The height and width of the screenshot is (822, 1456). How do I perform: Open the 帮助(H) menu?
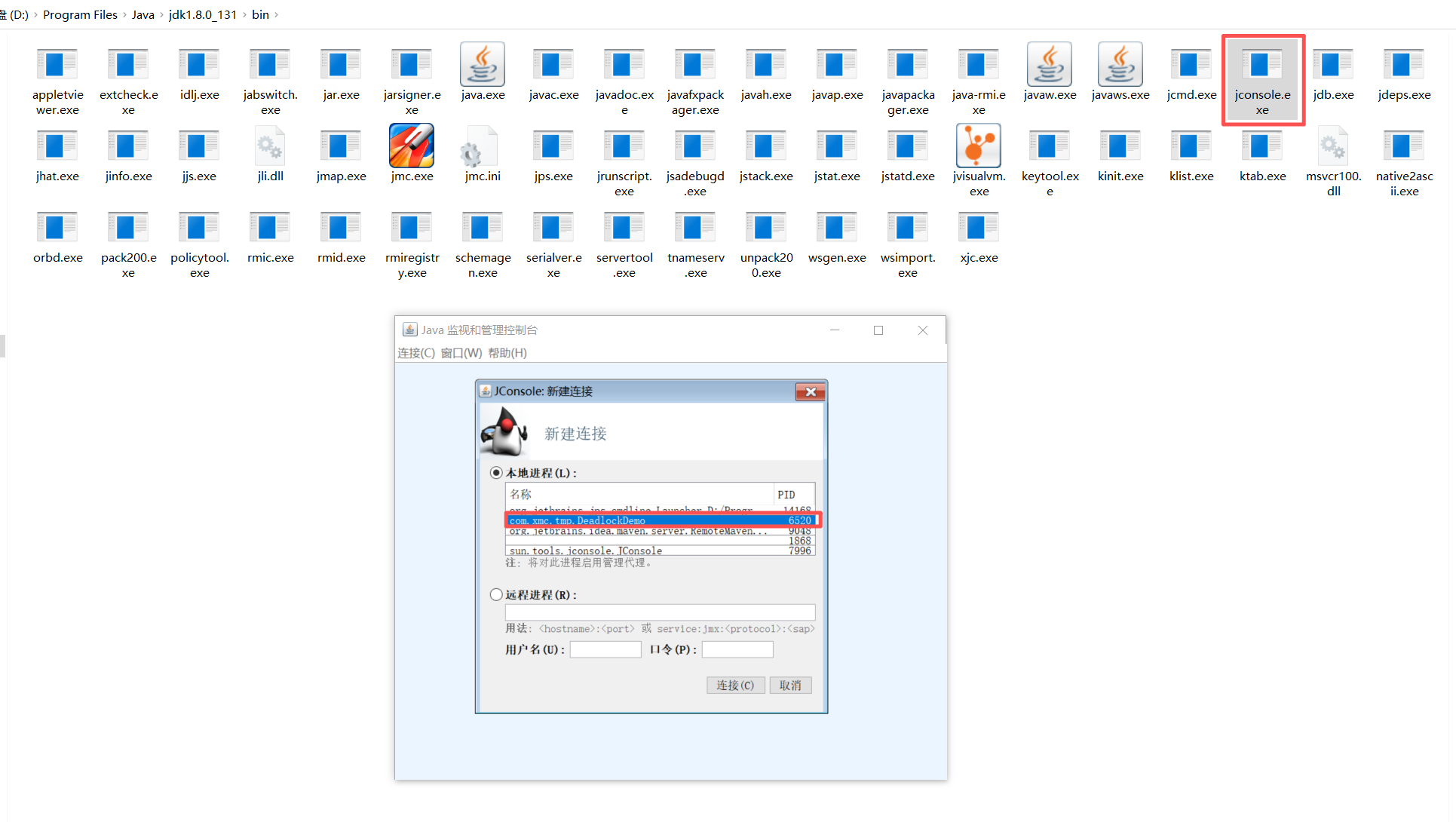[x=507, y=353]
